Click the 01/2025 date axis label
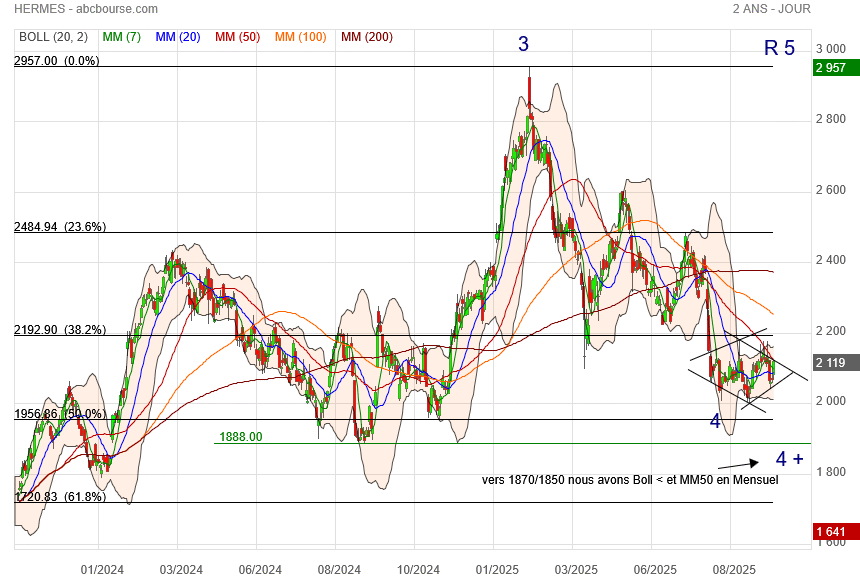This screenshot has height=580, width=860. 497,570
